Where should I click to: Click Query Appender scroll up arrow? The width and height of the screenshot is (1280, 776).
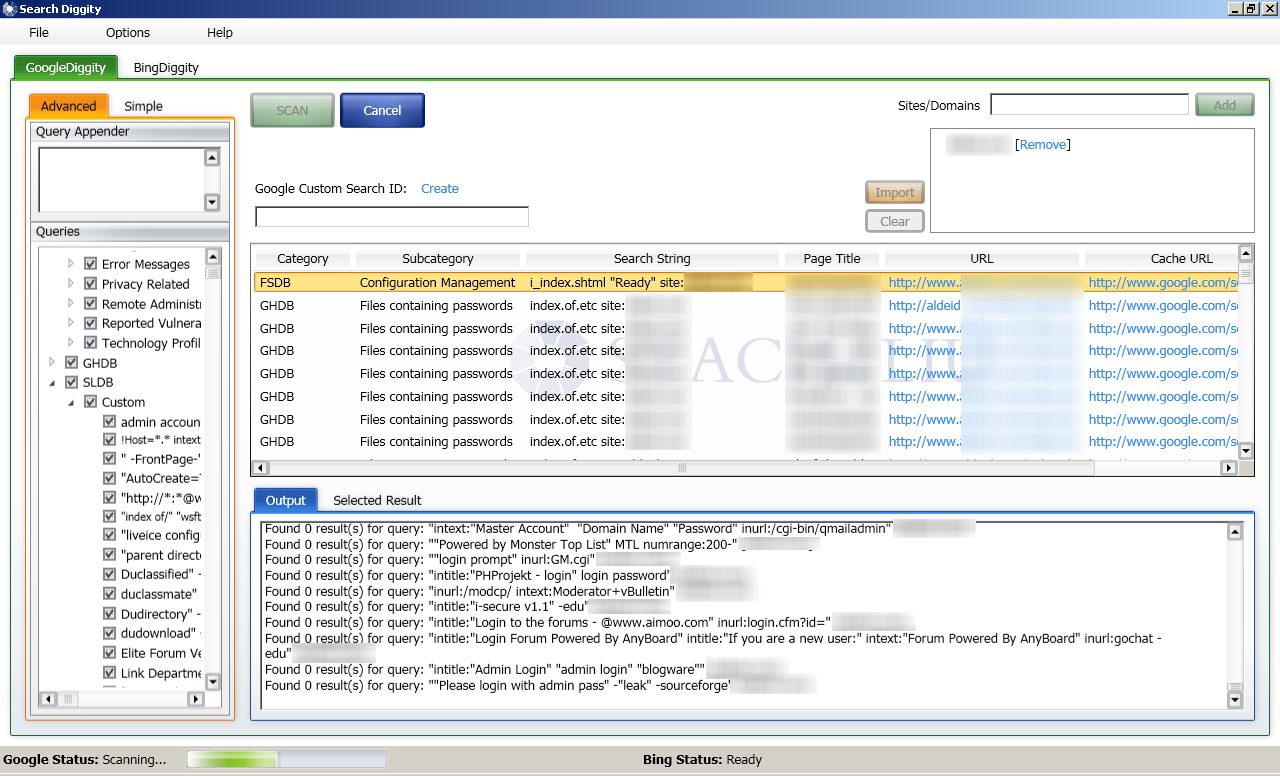point(211,157)
